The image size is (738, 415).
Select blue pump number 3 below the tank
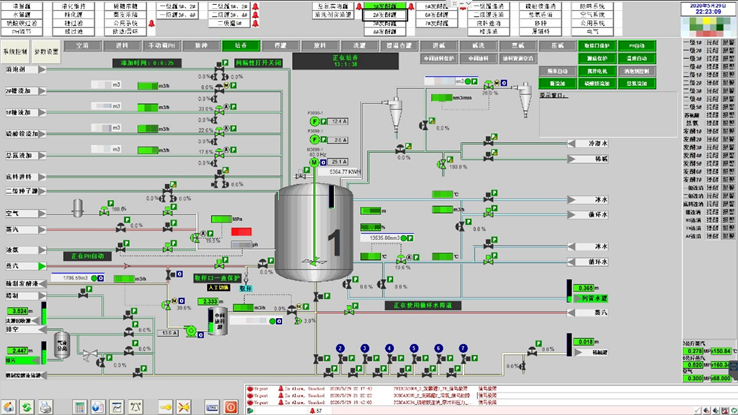[365, 347]
